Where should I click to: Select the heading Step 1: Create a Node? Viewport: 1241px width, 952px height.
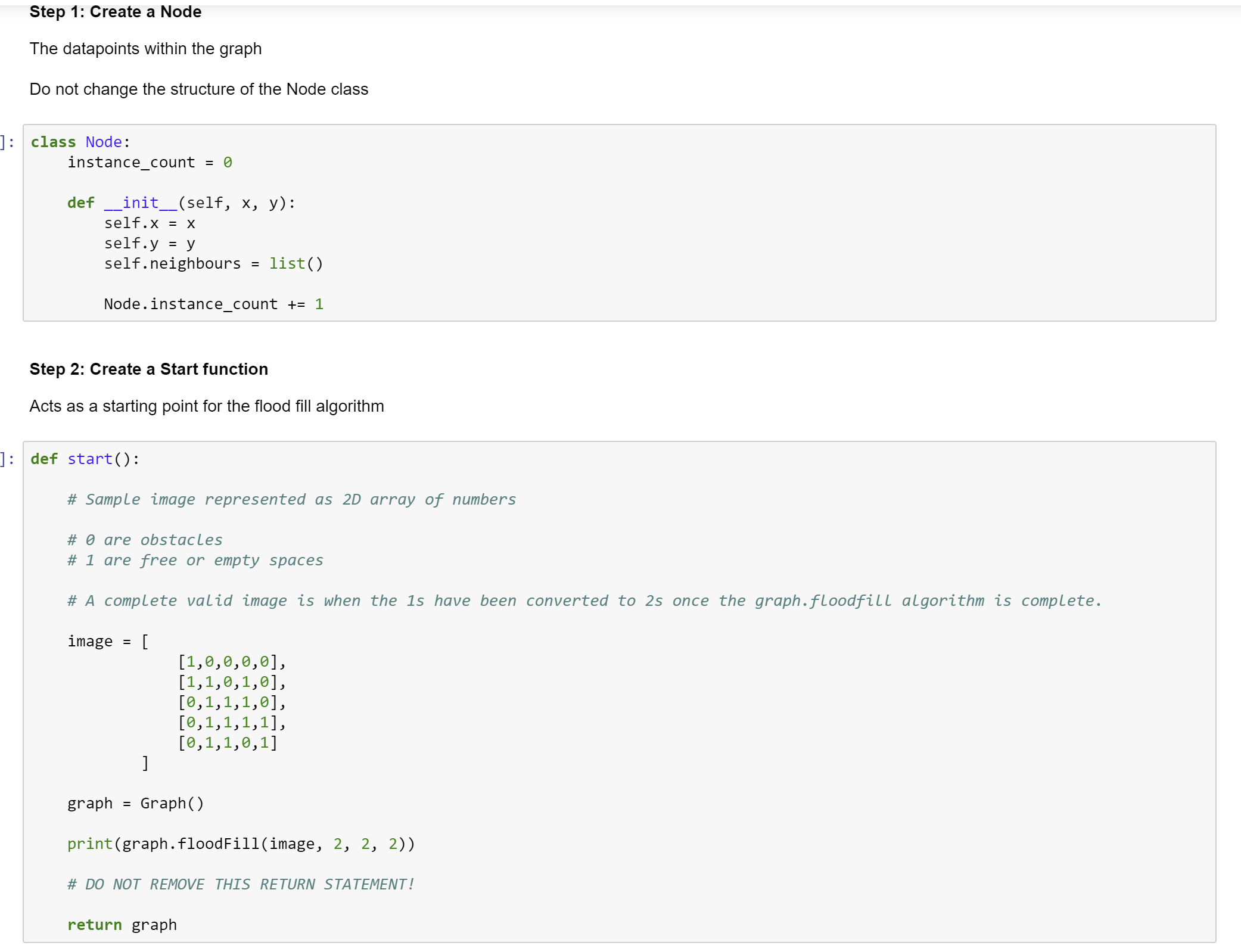pos(116,11)
